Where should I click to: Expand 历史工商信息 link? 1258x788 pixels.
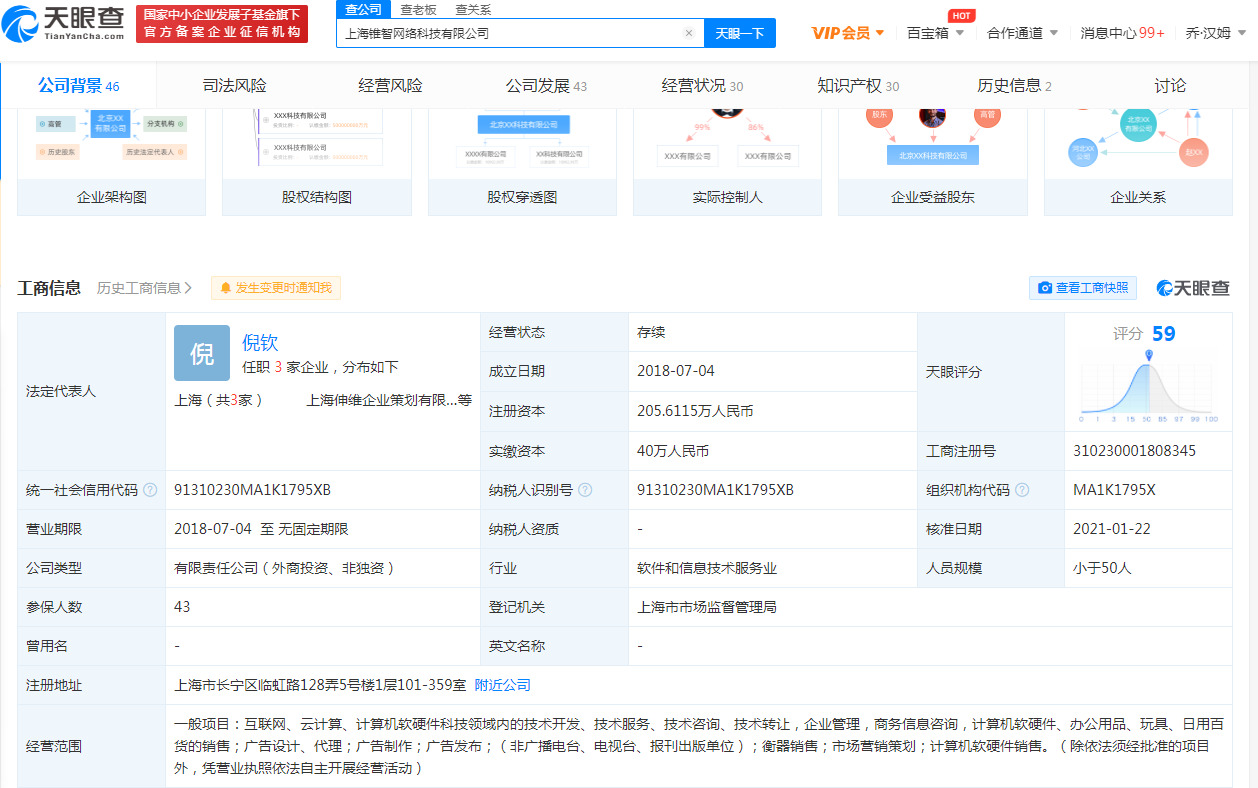145,288
